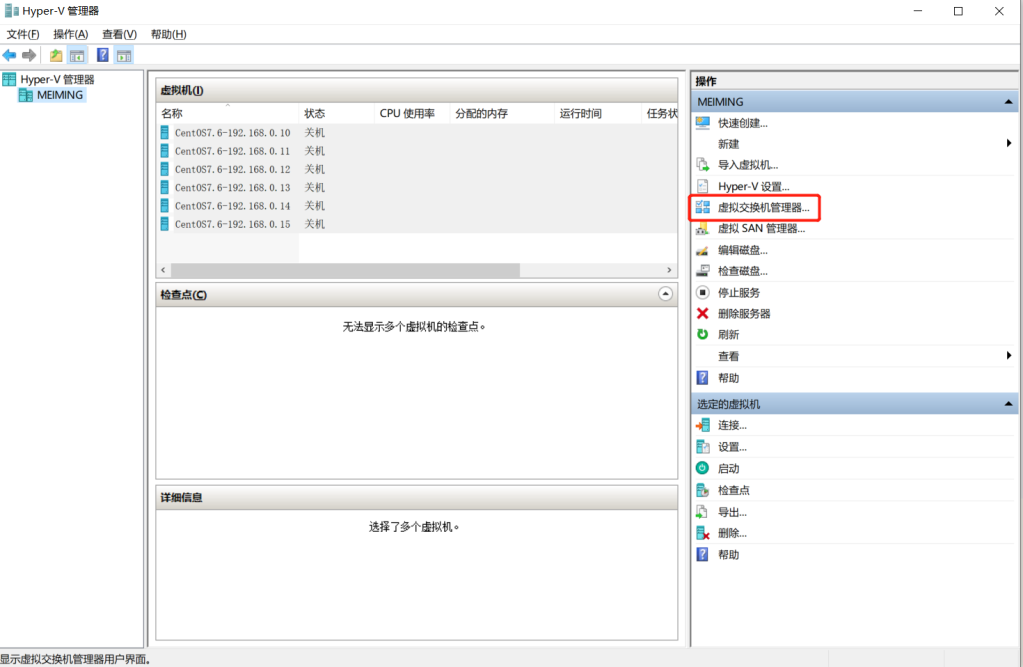Expand the 查看 submenu arrow in the actions pane

1009,356
